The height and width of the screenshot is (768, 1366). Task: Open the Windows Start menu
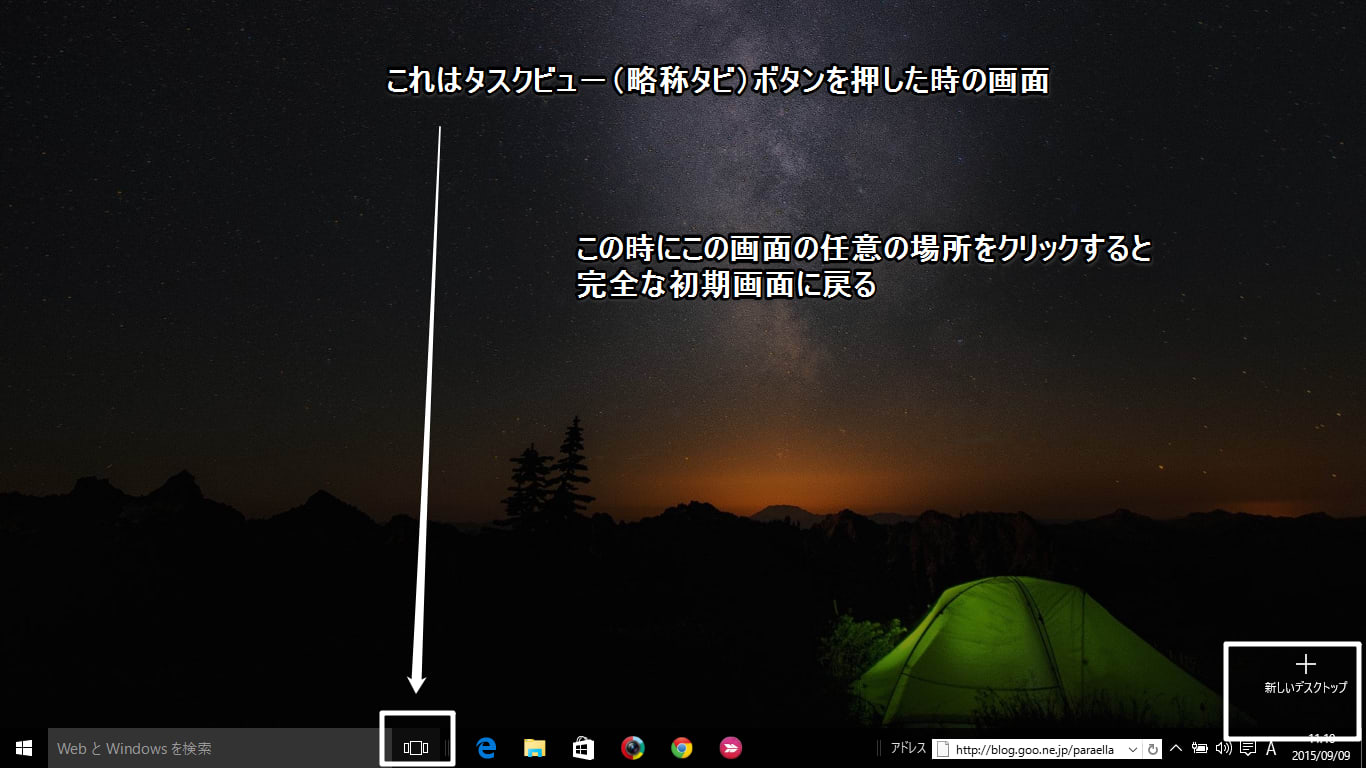23,748
